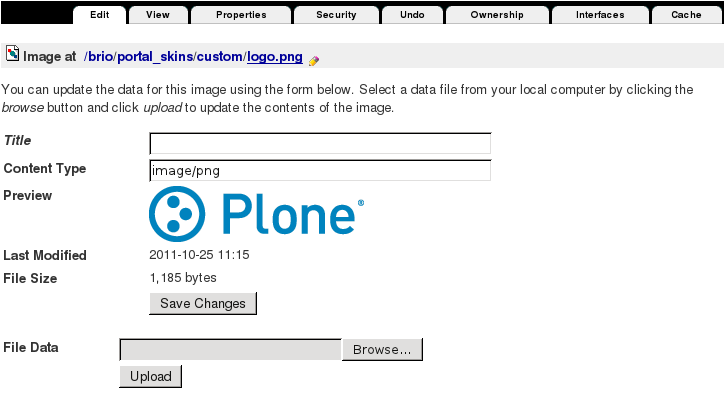Click the '1,185 bytes' file size value
Screen dimensions: 724x399
183,278
